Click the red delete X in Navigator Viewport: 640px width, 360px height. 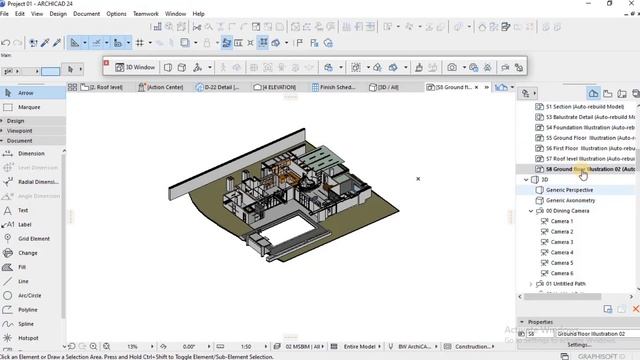(636, 309)
